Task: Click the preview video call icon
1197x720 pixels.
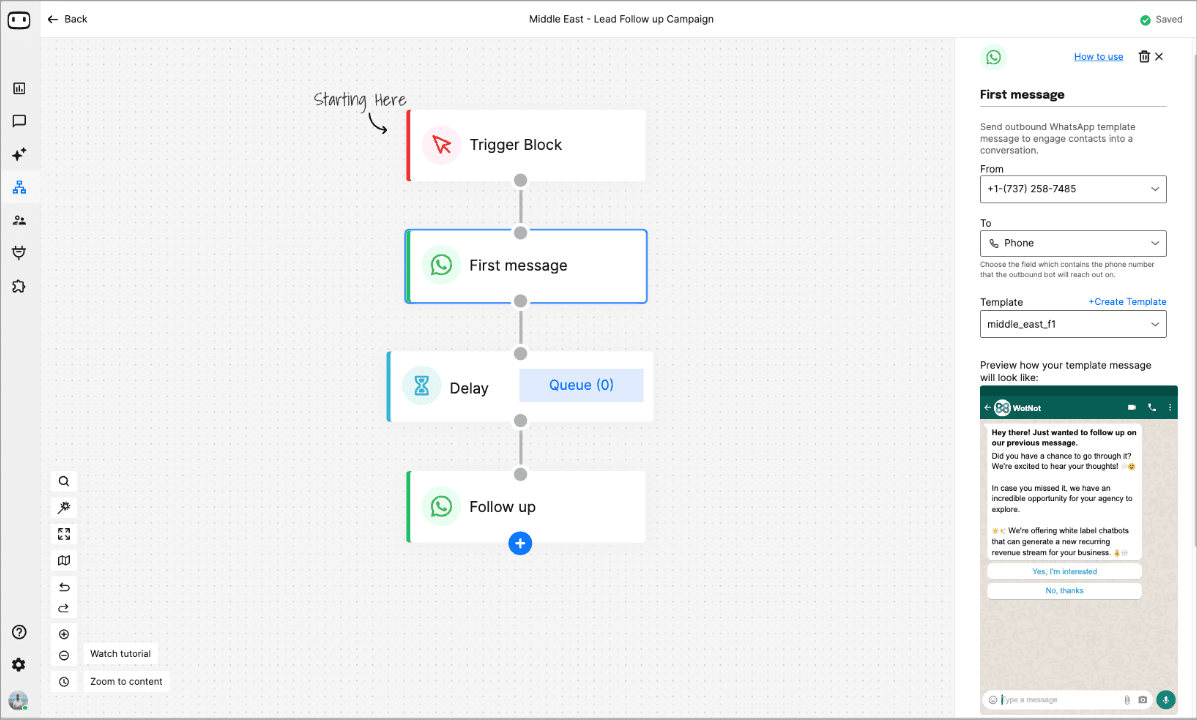Action: click(1131, 408)
